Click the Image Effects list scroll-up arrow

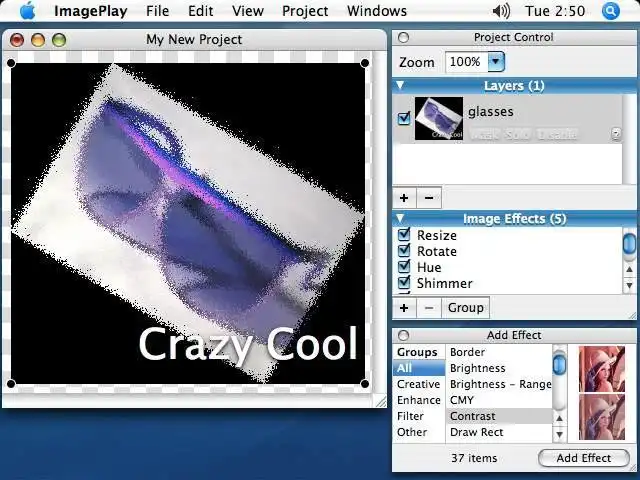point(629,270)
